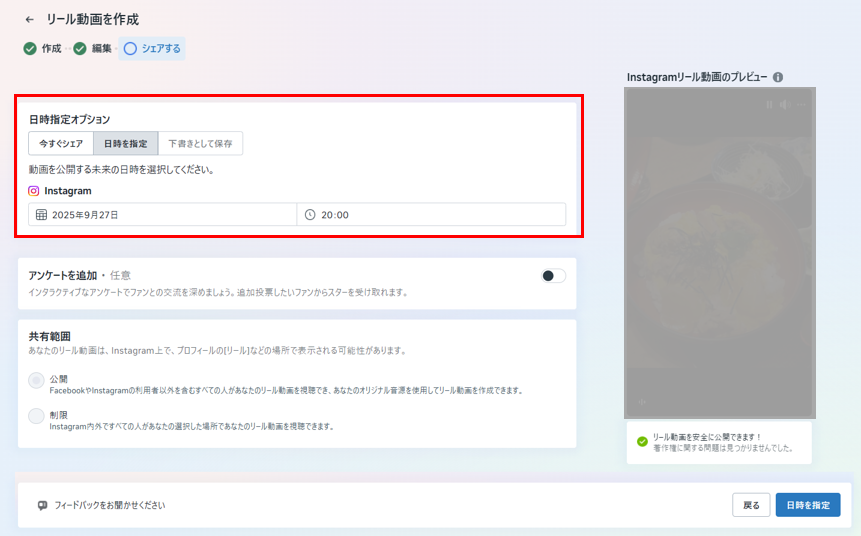The height and width of the screenshot is (536, 861).
Task: Open the date picker showing 2025年9月27日
Action: pyautogui.click(x=163, y=214)
